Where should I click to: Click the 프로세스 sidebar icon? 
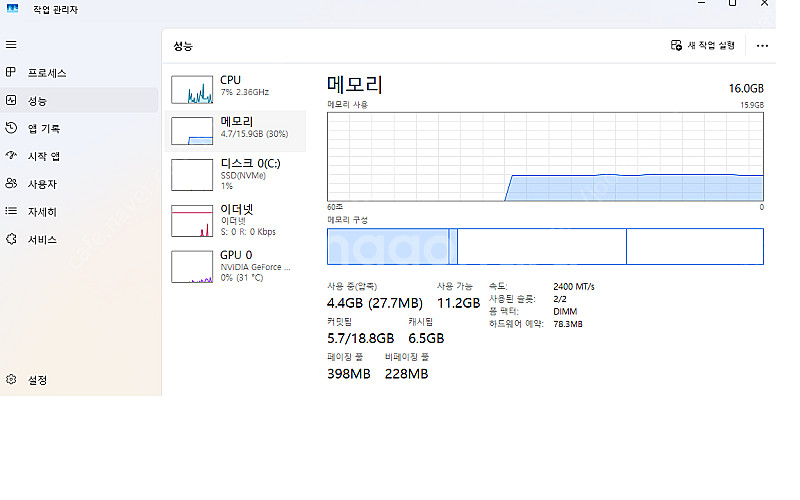(x=11, y=72)
